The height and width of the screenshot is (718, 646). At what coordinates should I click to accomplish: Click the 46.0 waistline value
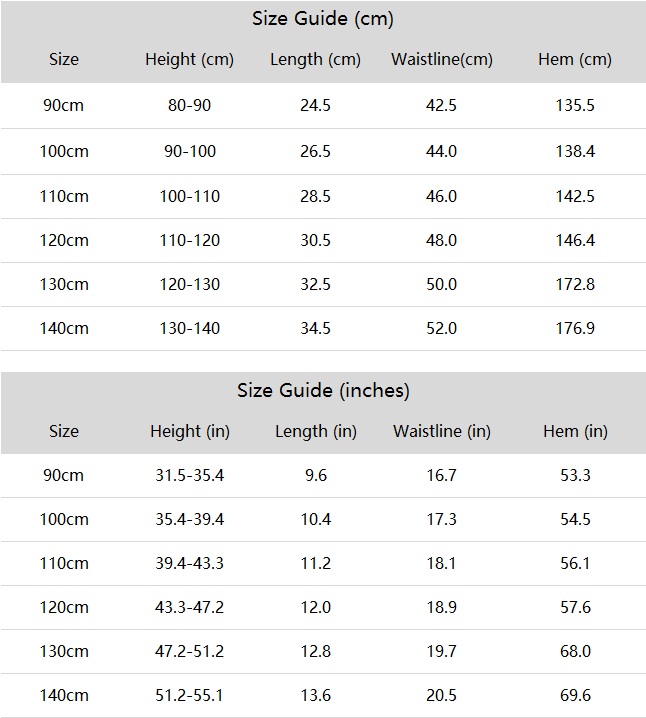click(441, 196)
